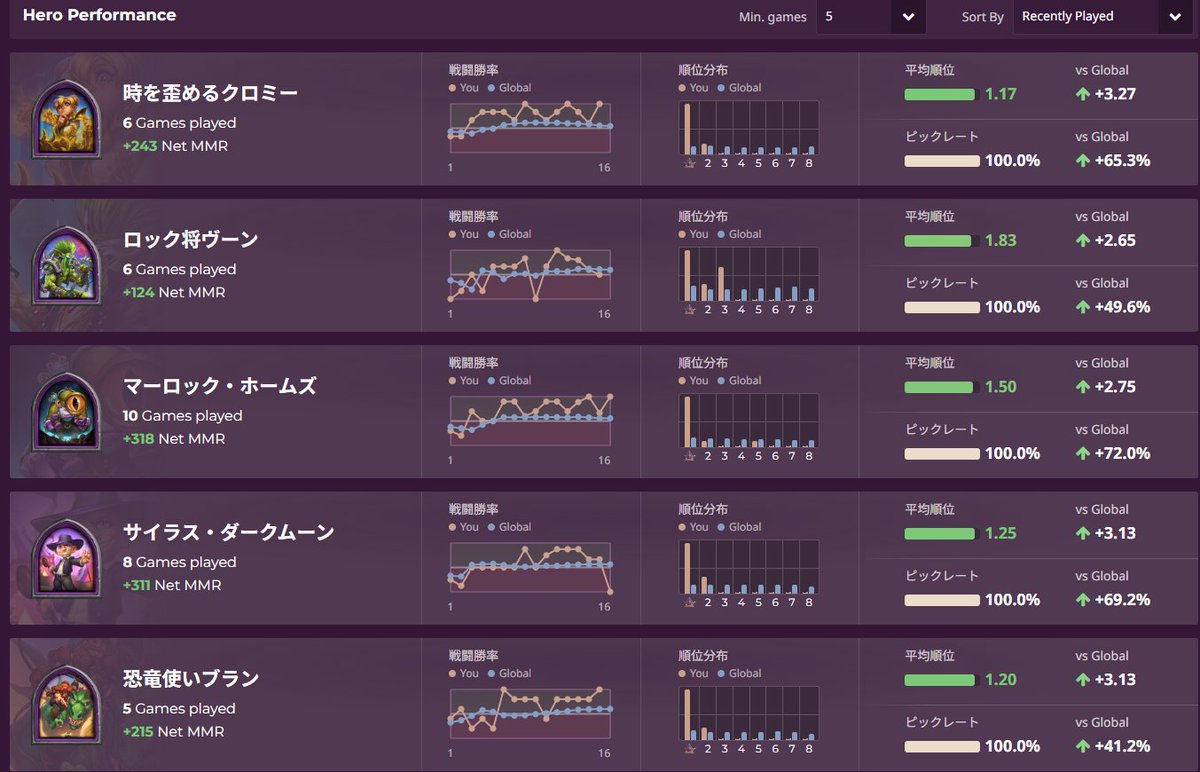
Task: Open the ロック将ヴーン hero name
Action: 190,239
